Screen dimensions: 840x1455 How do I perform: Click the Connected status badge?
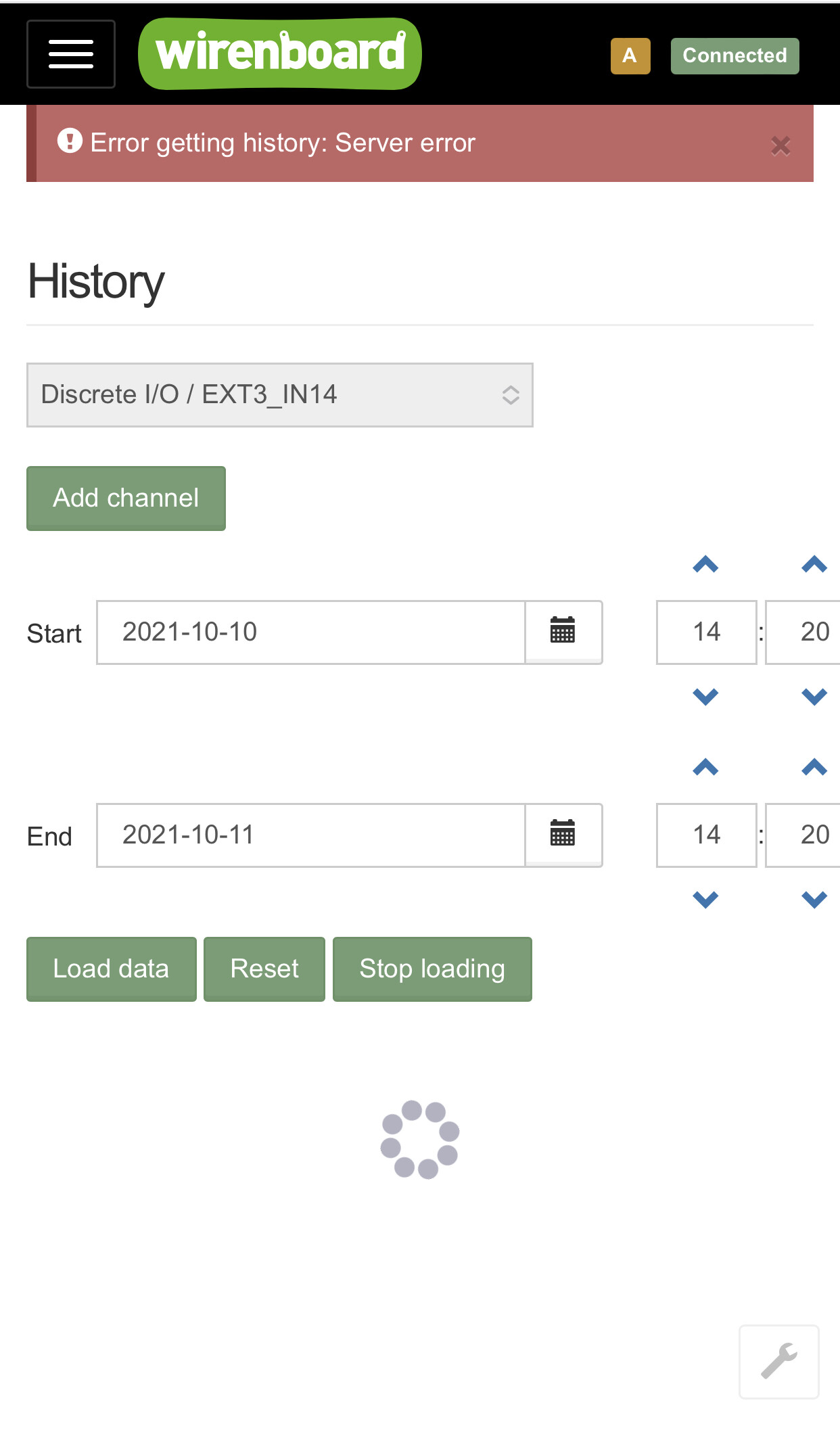click(x=734, y=55)
